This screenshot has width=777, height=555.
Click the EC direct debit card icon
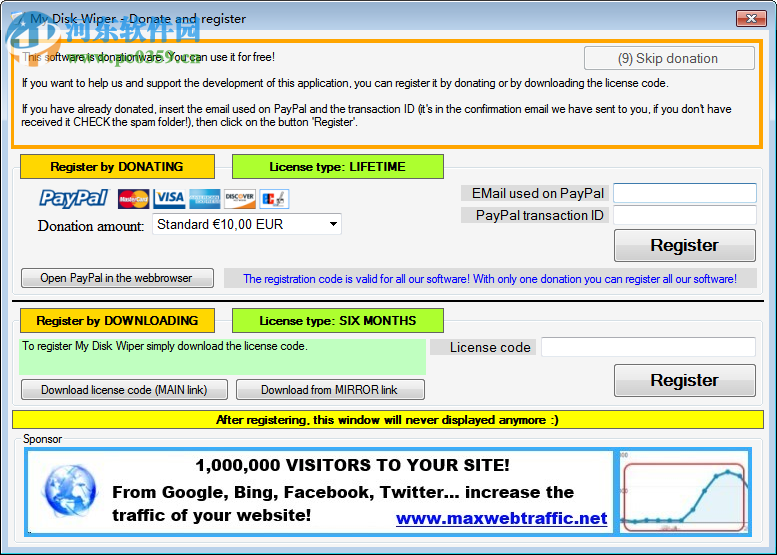[x=274, y=199]
